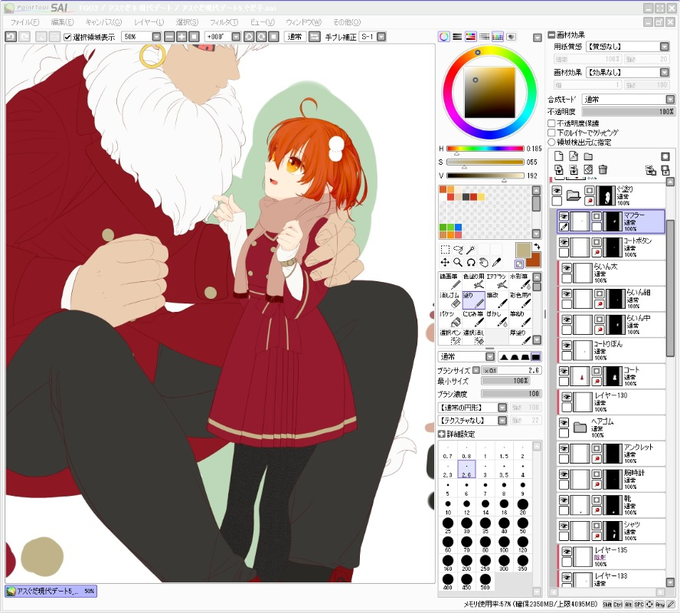This screenshot has width=680, height=613.
Task: Open the ウィンドウ(W) menu
Action: tap(304, 22)
